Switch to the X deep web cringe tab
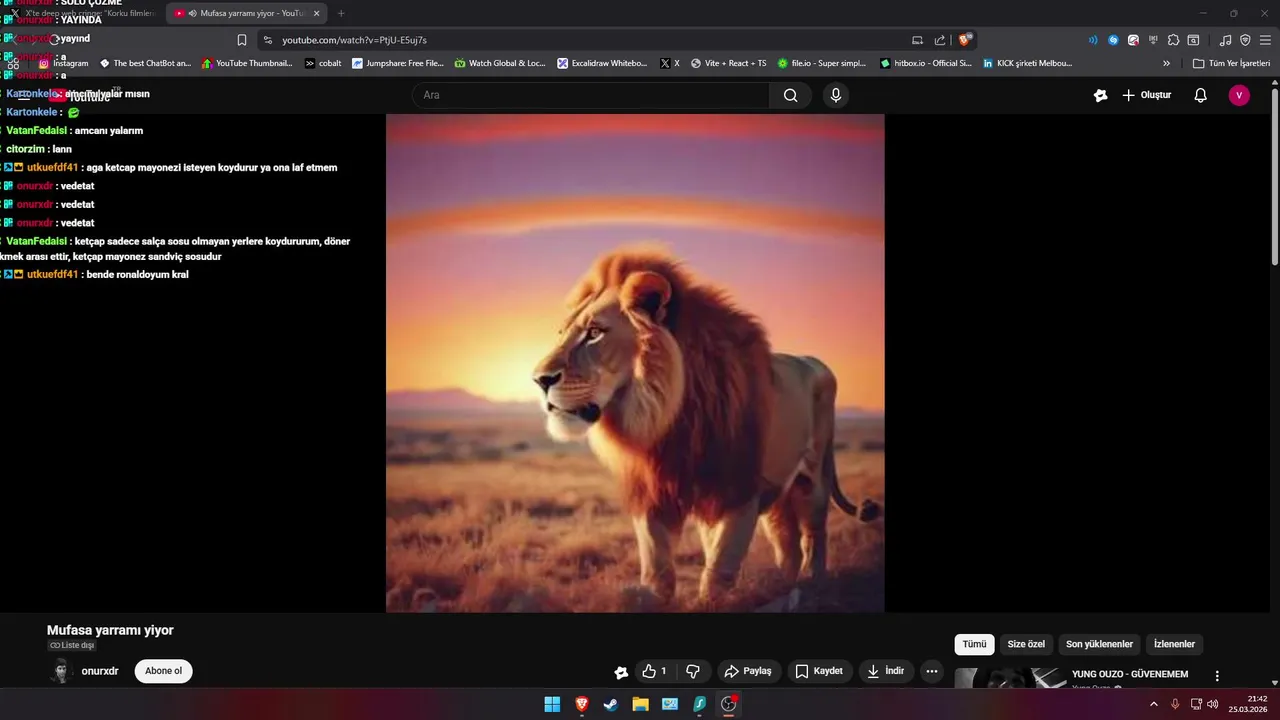 (82, 13)
